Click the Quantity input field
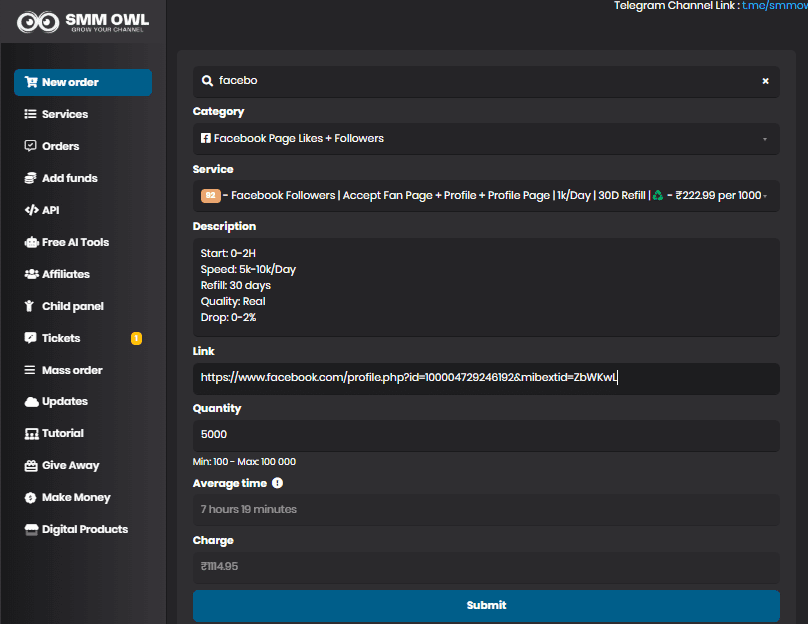808x624 pixels. [x=485, y=436]
